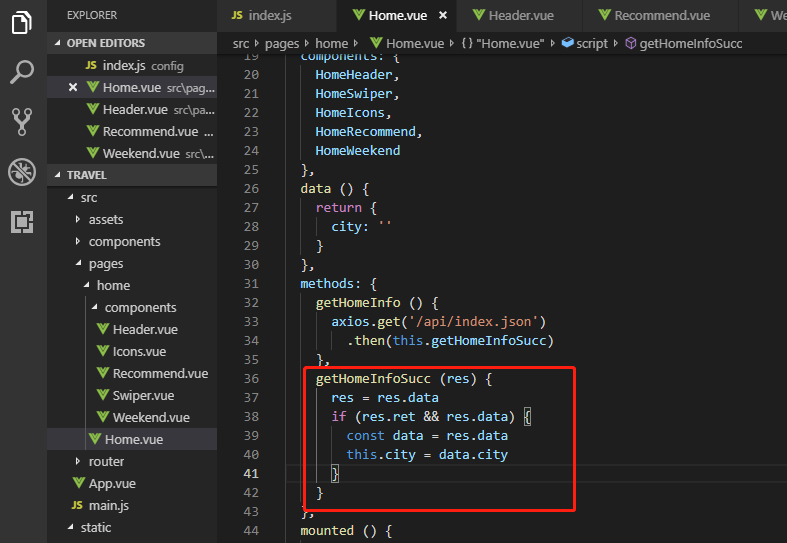
Task: Click 'this.city = data.city' line
Action: pyautogui.click(x=427, y=455)
